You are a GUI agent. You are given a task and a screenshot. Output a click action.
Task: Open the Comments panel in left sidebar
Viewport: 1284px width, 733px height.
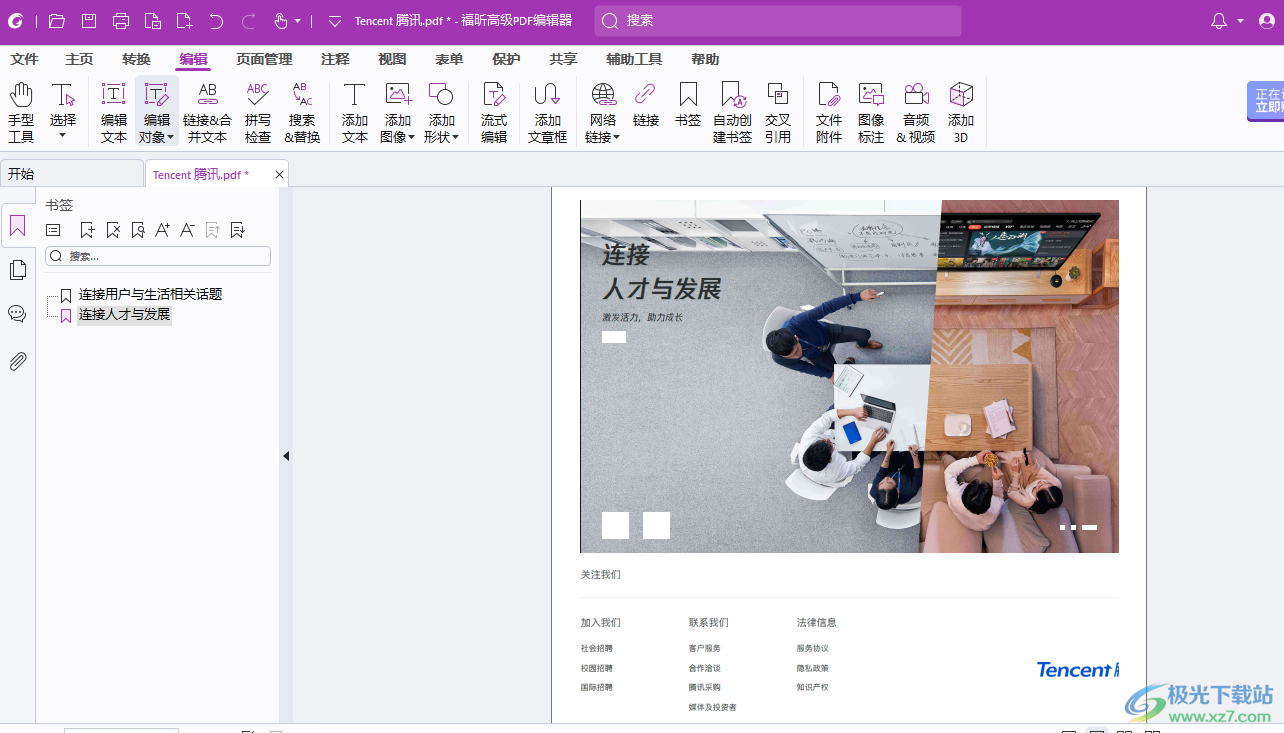click(x=16, y=313)
